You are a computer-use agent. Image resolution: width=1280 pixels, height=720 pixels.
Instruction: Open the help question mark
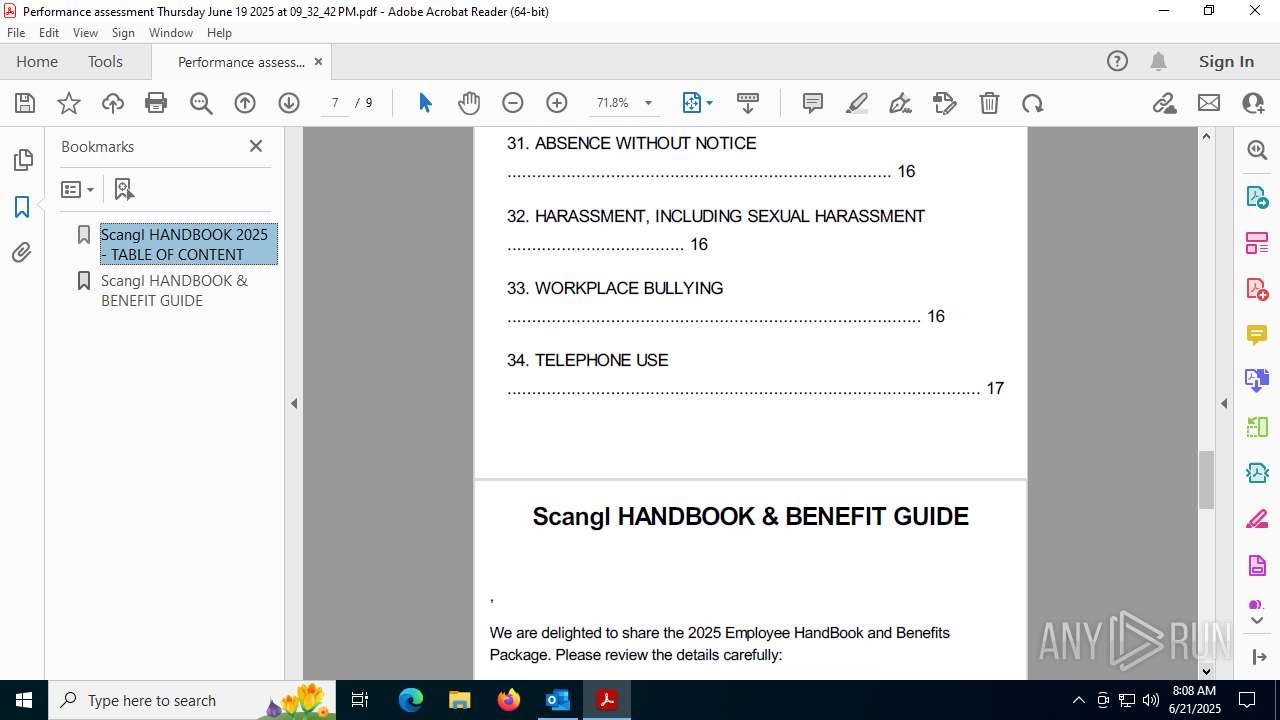(1117, 62)
